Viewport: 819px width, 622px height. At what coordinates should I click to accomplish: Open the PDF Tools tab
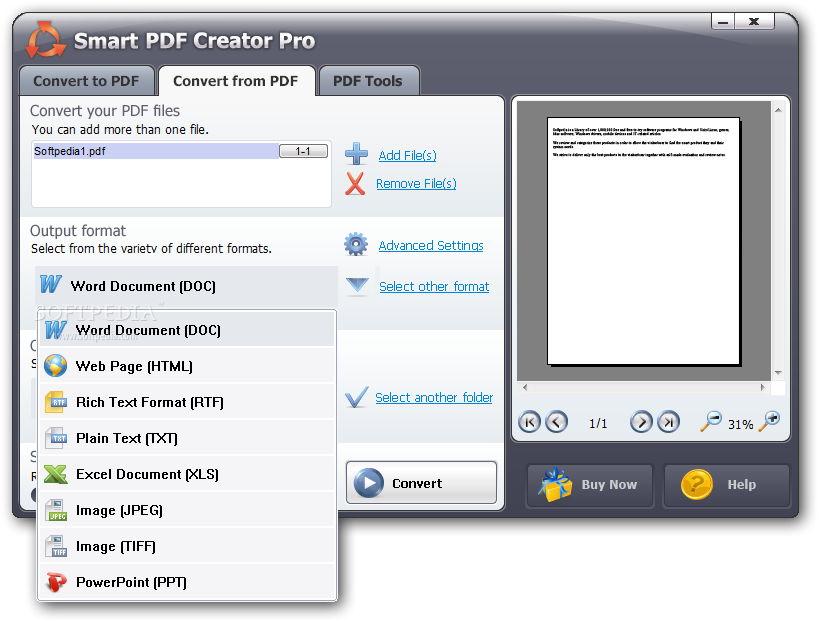click(x=368, y=81)
